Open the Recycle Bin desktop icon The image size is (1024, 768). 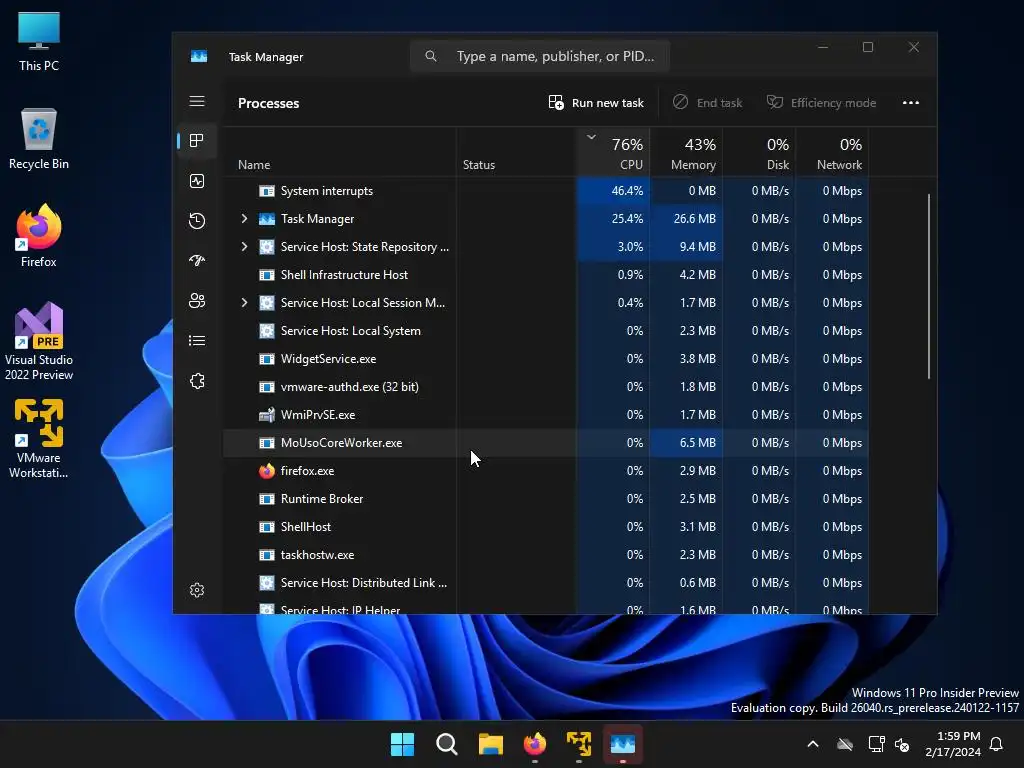(39, 139)
